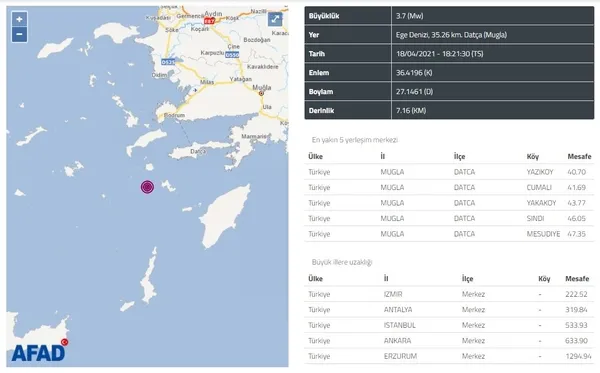Click the Muğla city marker on the map
Image resolution: width=600 pixels, height=373 pixels.
click(x=261, y=93)
